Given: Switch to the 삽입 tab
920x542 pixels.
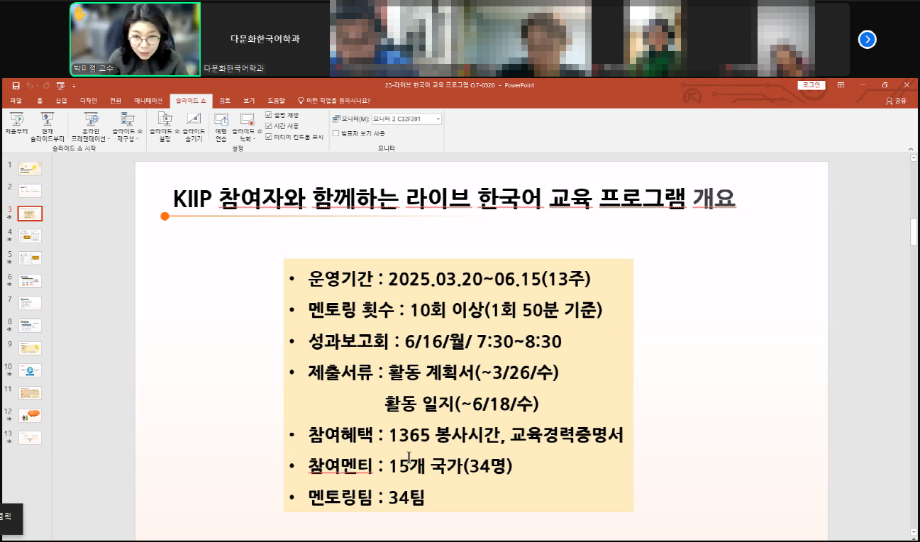Looking at the screenshot, I should click(x=62, y=101).
